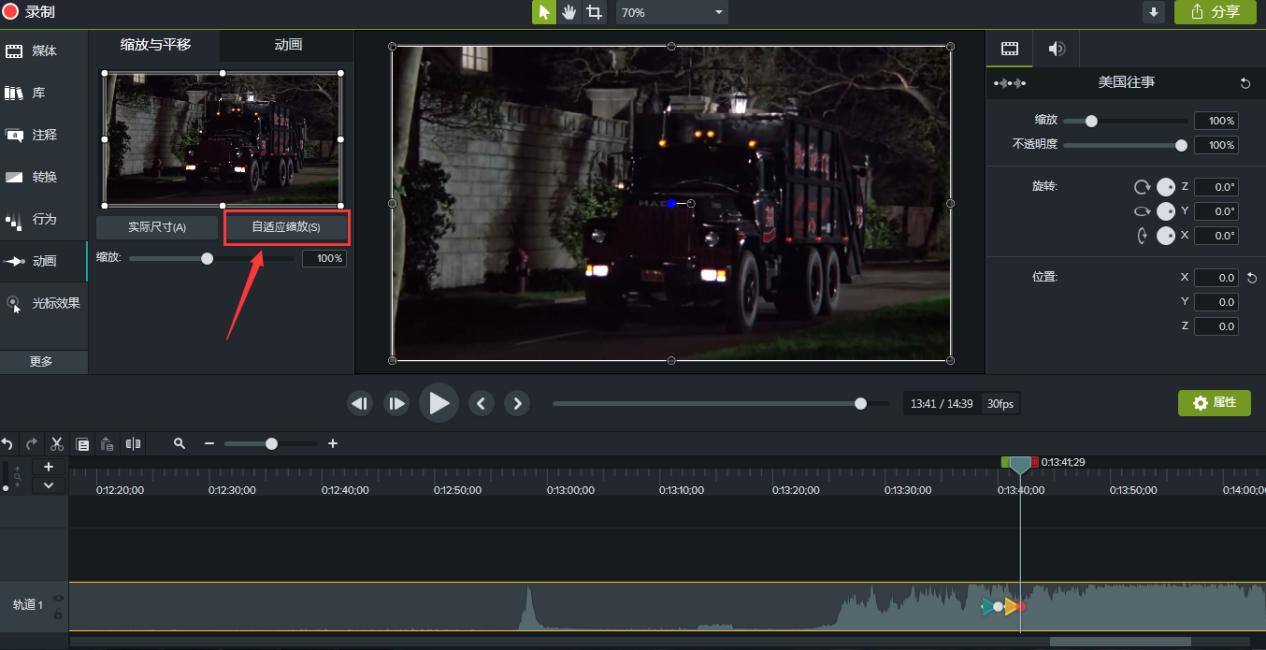Image resolution: width=1266 pixels, height=650 pixels.
Task: Click the Z rotation 0.0° field
Action: tap(1216, 187)
